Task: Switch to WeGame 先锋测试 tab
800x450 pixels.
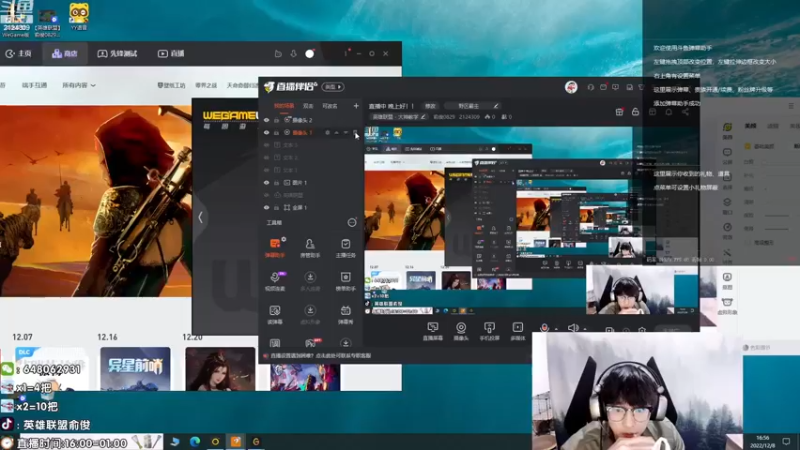Action: (117, 53)
